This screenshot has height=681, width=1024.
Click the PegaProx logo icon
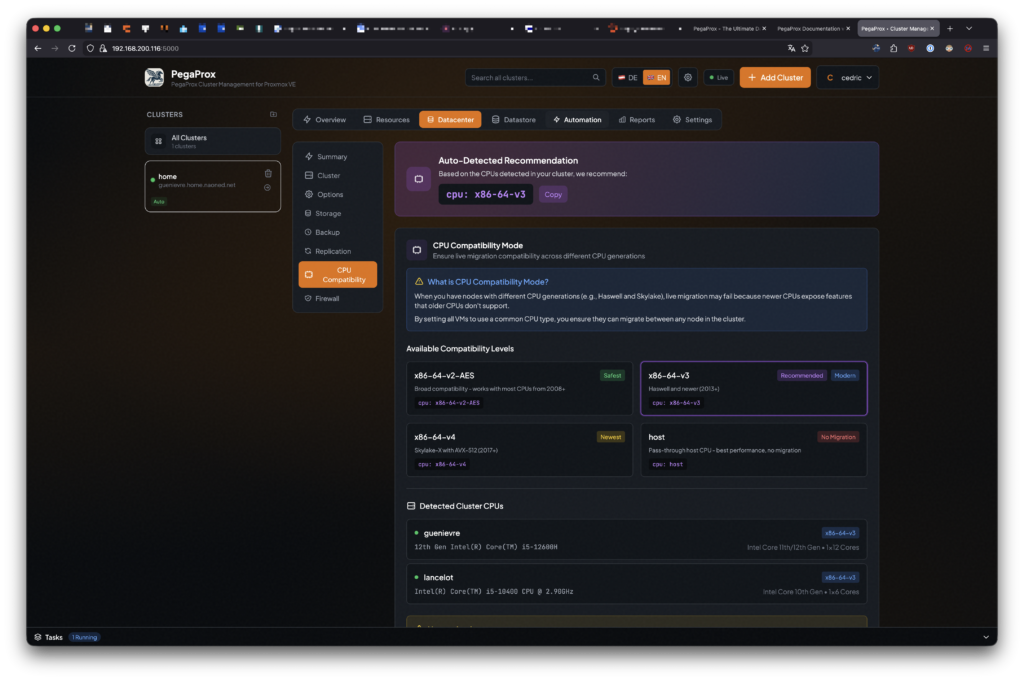pos(154,77)
